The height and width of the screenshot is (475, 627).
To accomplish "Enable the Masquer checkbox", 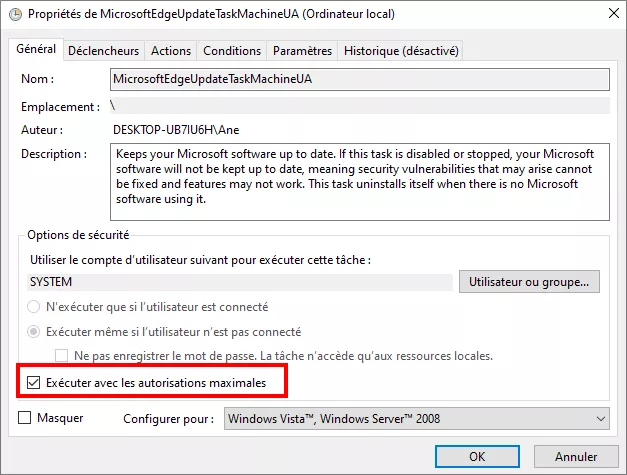I will tap(25, 418).
